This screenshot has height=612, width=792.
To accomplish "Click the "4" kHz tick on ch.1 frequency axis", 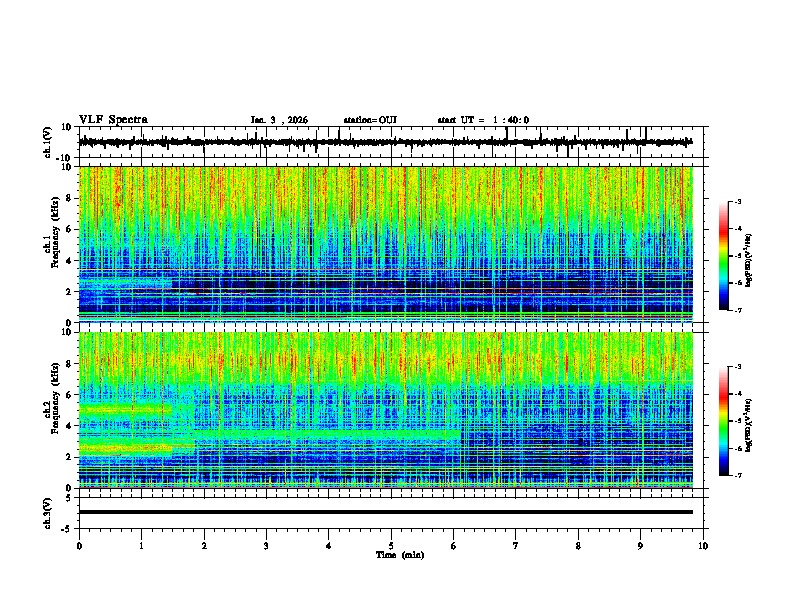I will click(69, 261).
